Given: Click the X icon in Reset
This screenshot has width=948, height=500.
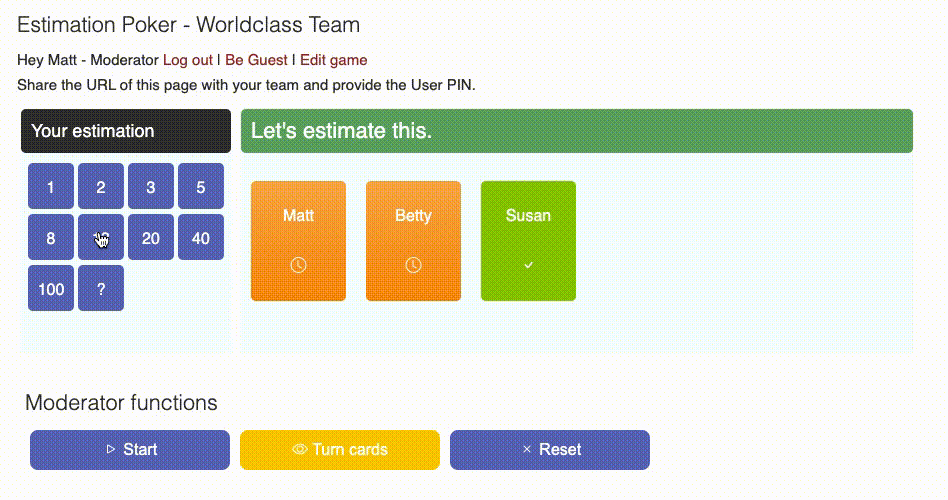Looking at the screenshot, I should [526, 450].
